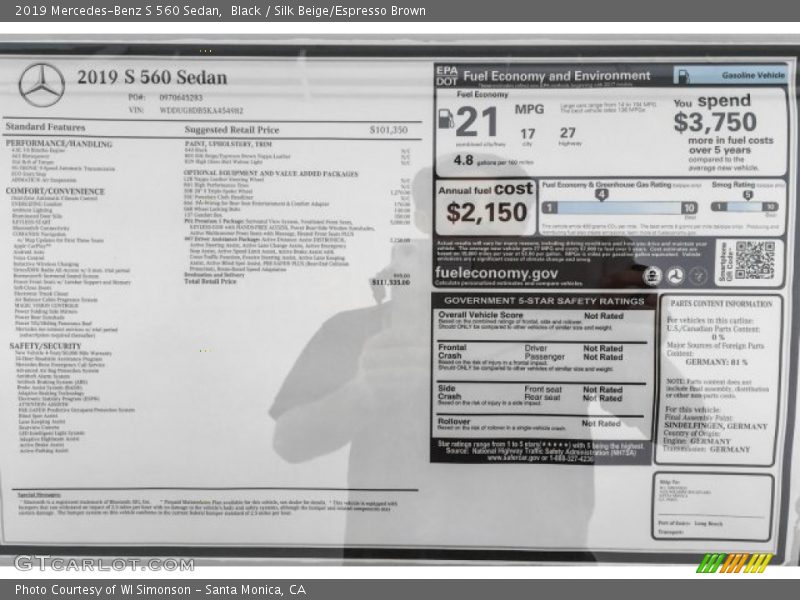Click the 27 highway MPG value
The height and width of the screenshot is (600, 800).
pyautogui.click(x=568, y=133)
